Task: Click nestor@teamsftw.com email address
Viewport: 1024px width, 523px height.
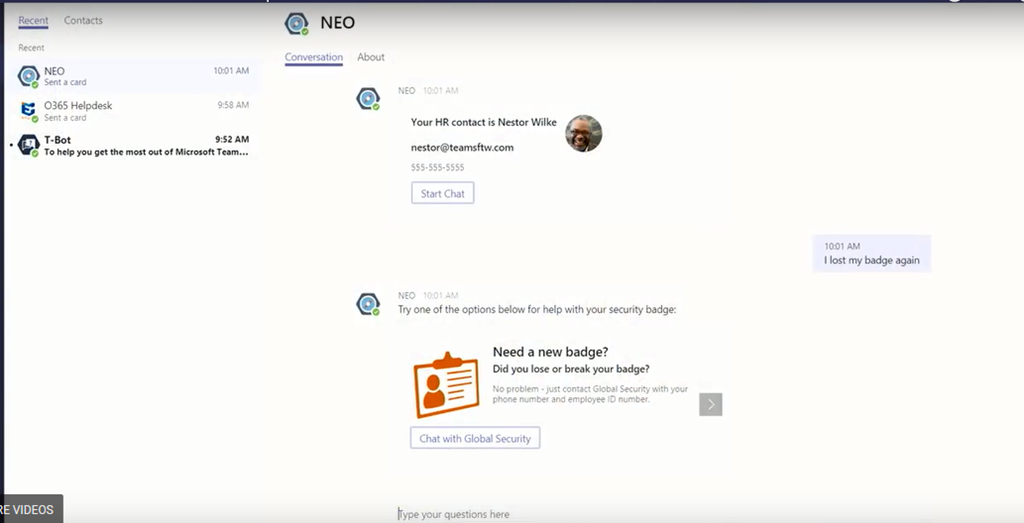Action: coord(462,148)
